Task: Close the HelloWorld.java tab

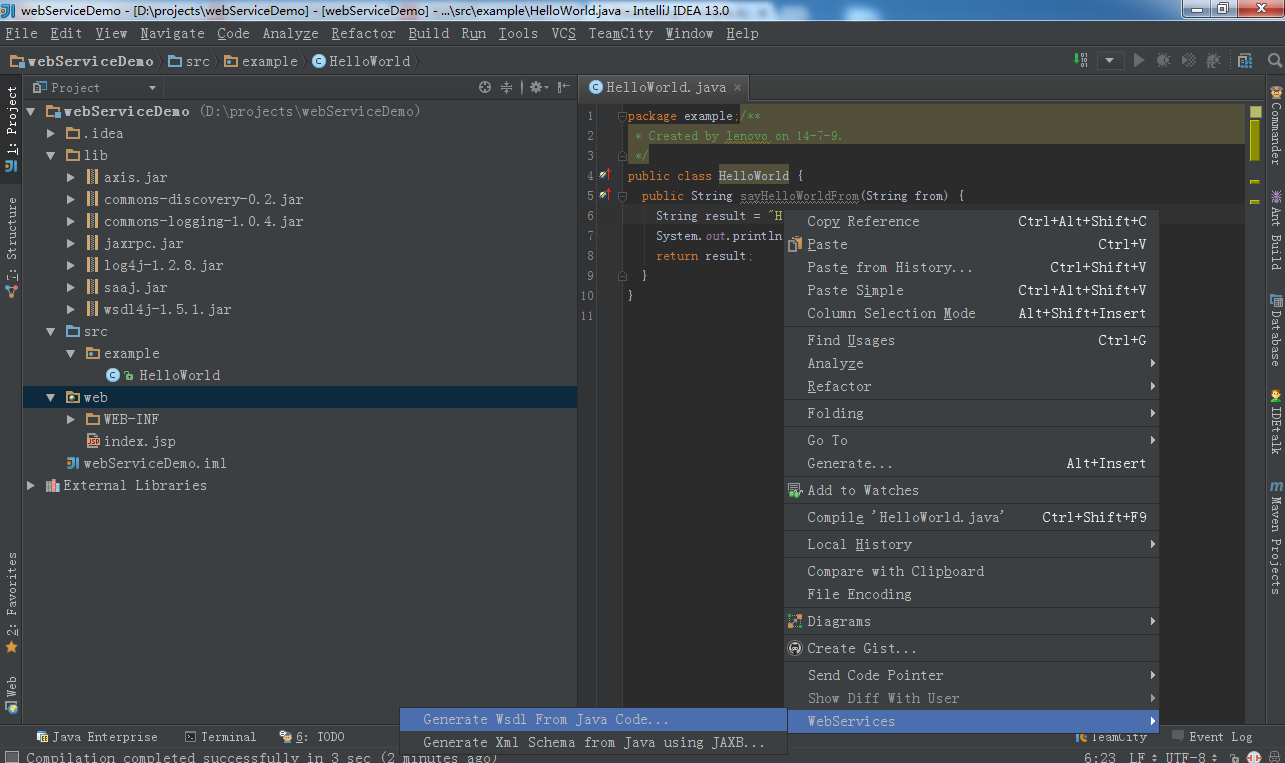Action: coord(738,87)
